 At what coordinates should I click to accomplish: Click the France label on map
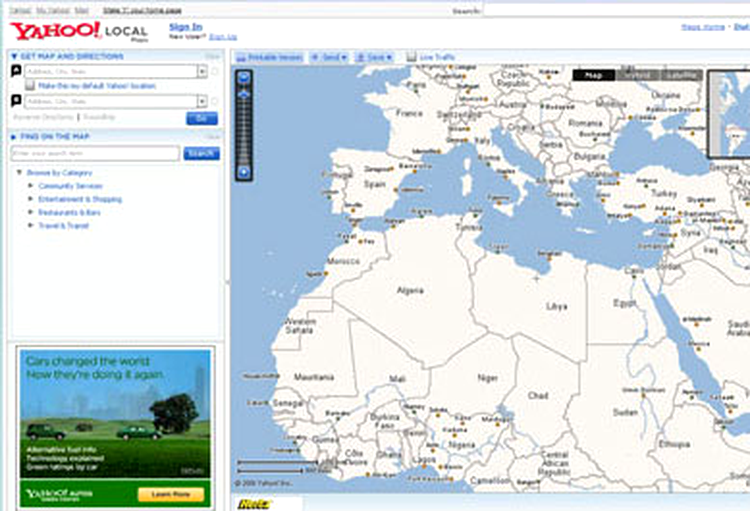coord(409,113)
